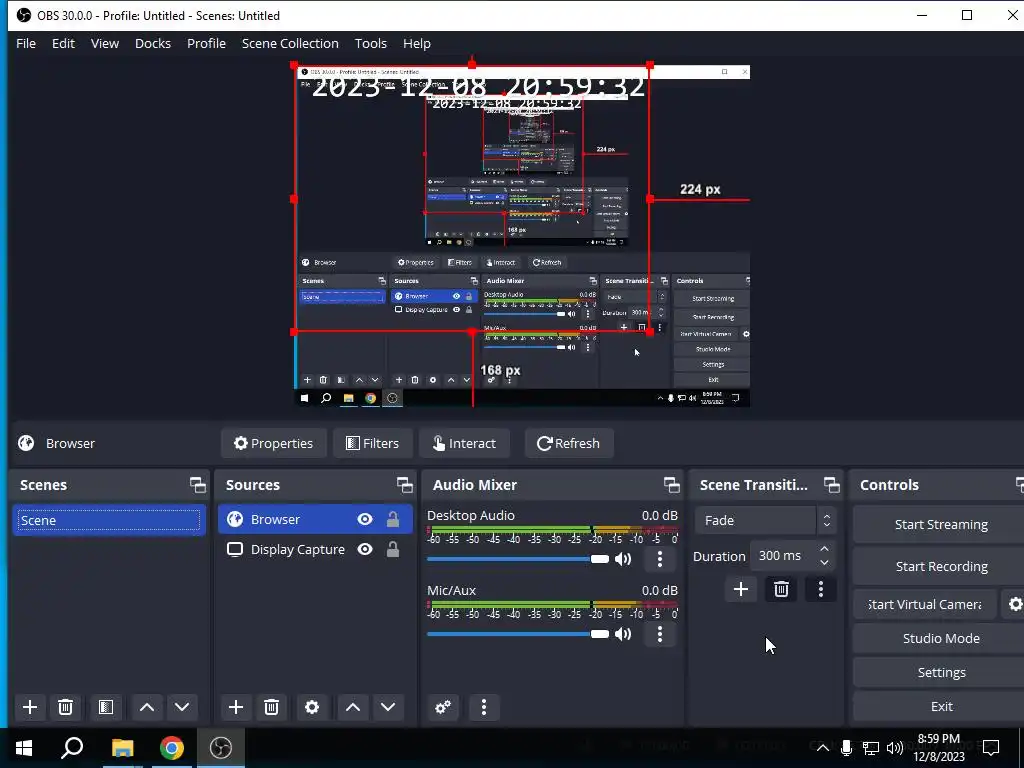Undock the Sources panel

404,485
